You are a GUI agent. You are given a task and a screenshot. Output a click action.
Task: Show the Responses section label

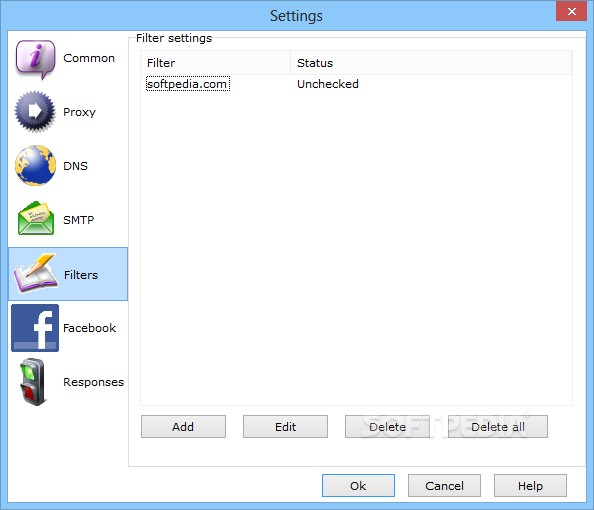94,382
